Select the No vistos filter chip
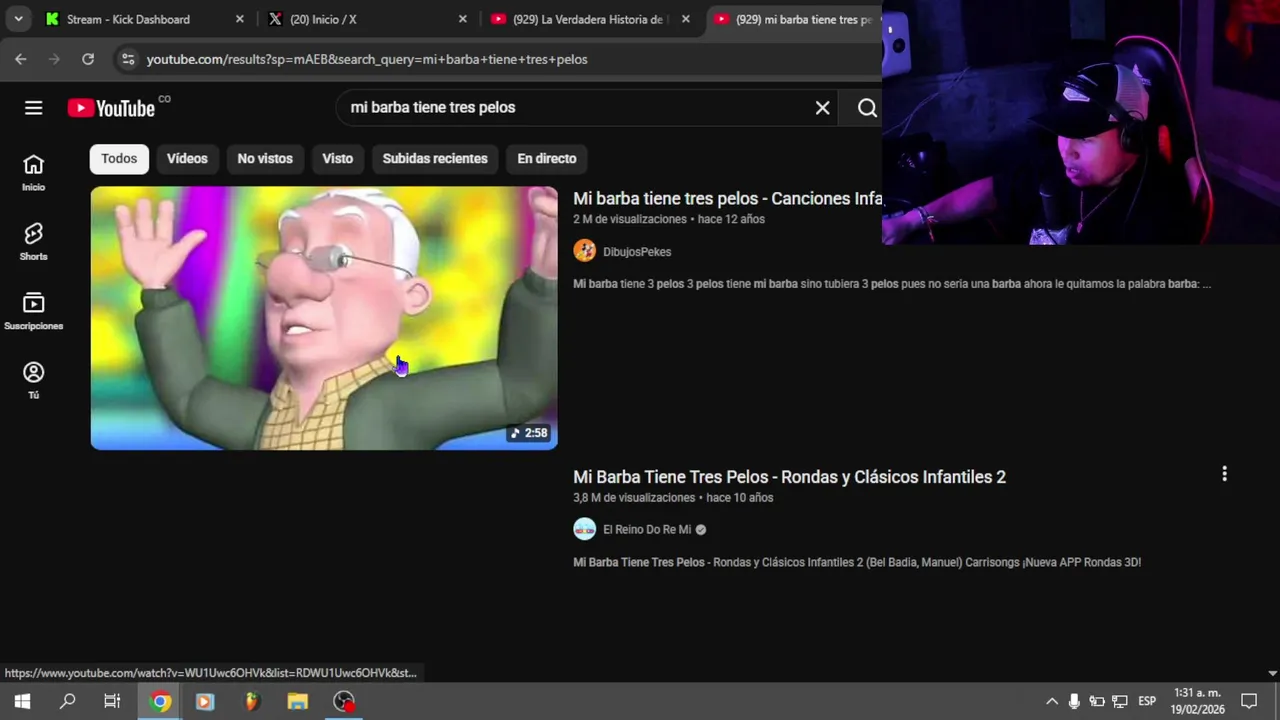Image resolution: width=1280 pixels, height=720 pixels. coord(265,158)
